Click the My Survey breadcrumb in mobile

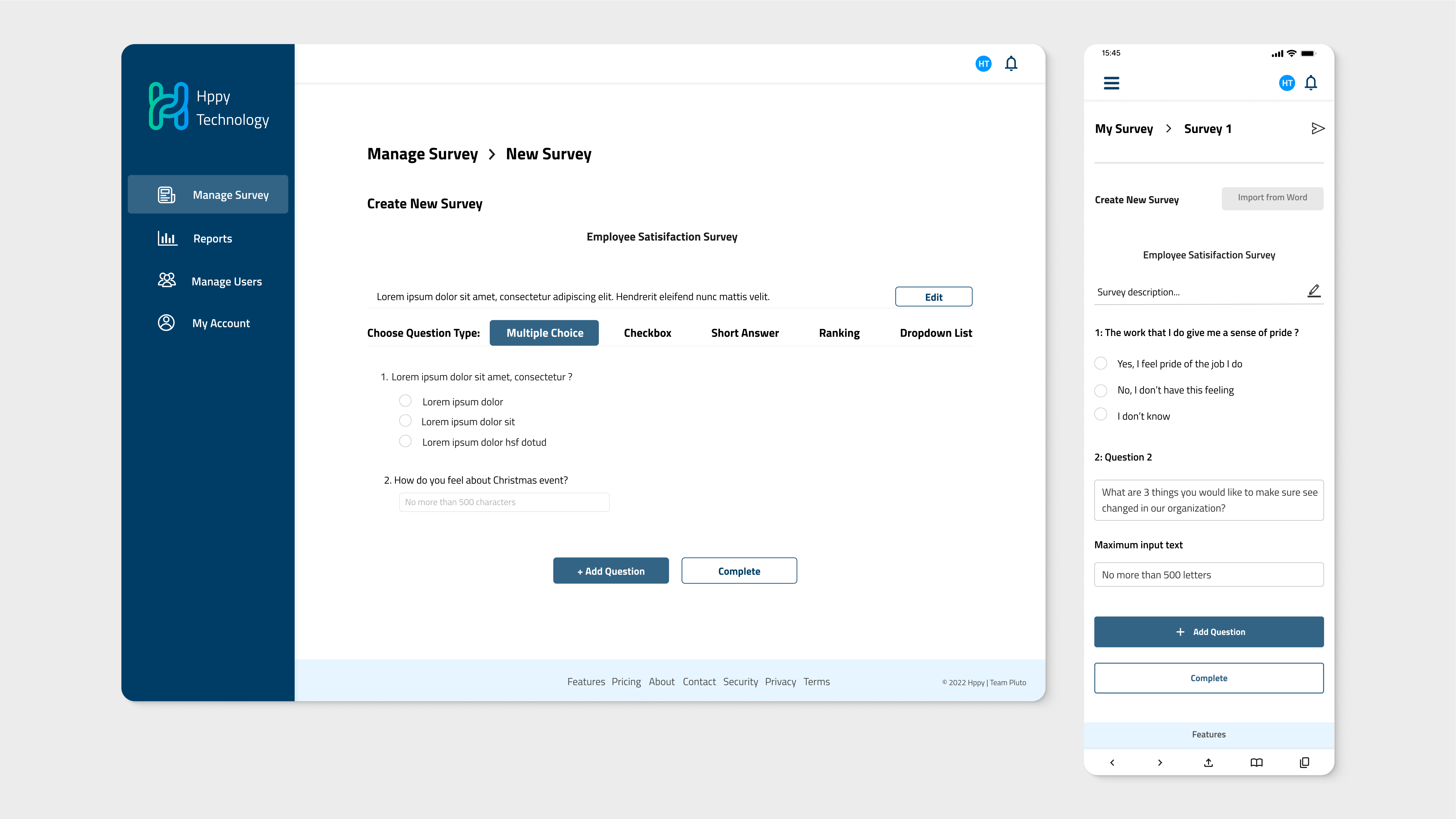[1124, 129]
